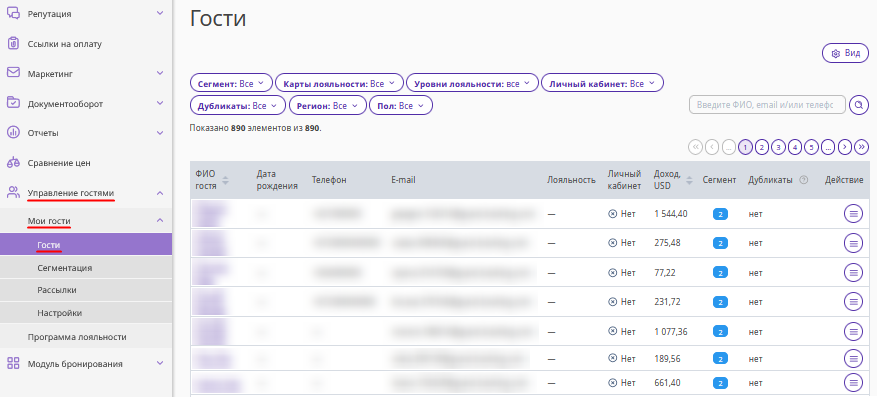Open the Рассылки submenu item
Screen dimensions: 877x397
(x=86, y=290)
